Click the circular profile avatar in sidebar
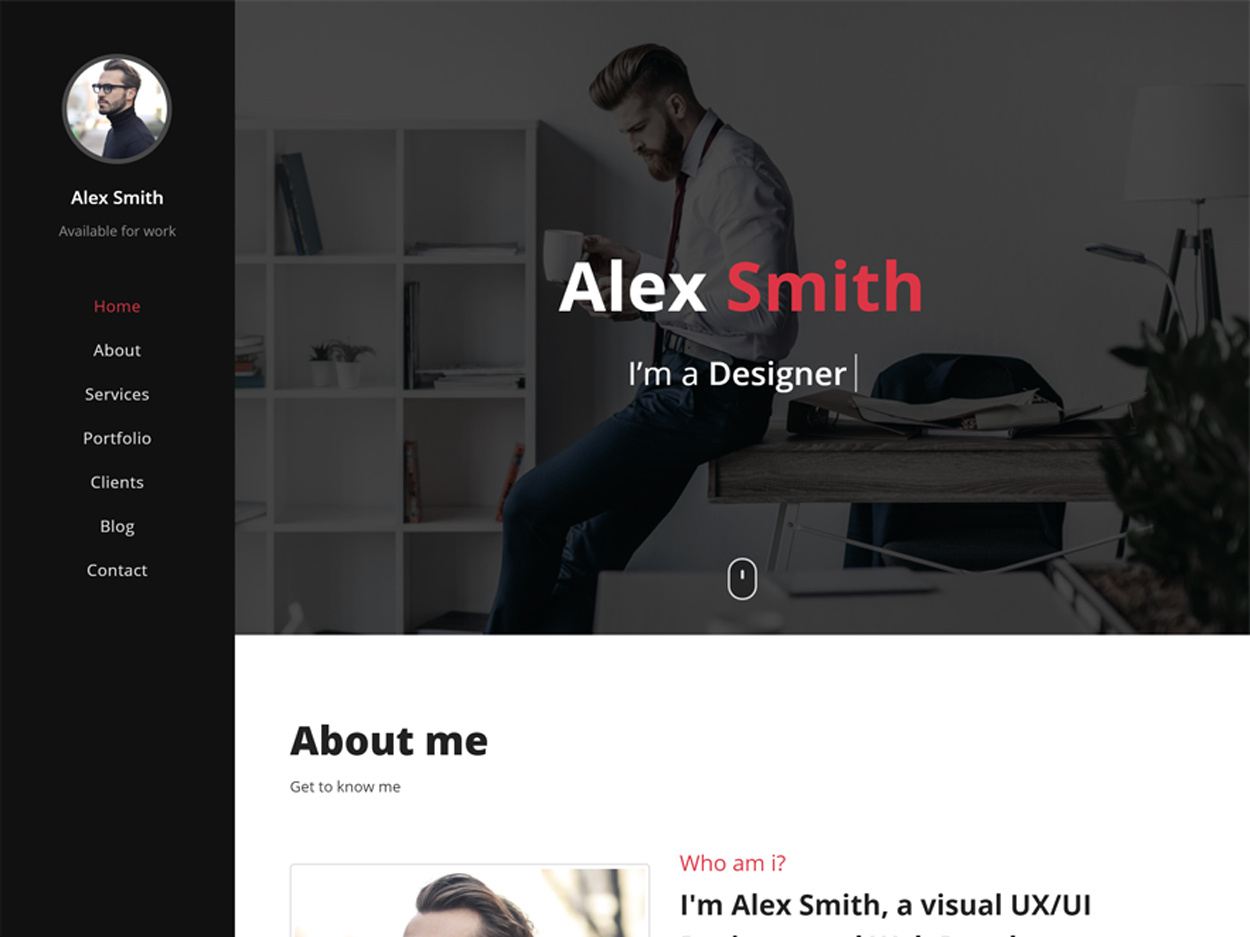1250x937 pixels. pyautogui.click(x=117, y=109)
